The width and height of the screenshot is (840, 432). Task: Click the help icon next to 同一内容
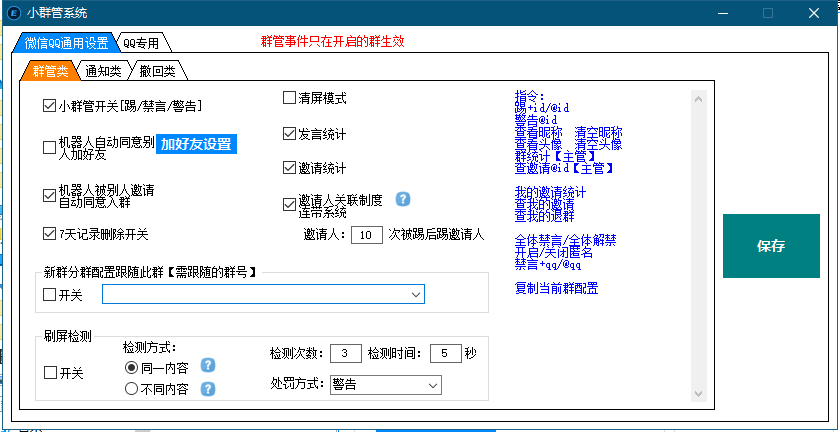[x=209, y=366]
